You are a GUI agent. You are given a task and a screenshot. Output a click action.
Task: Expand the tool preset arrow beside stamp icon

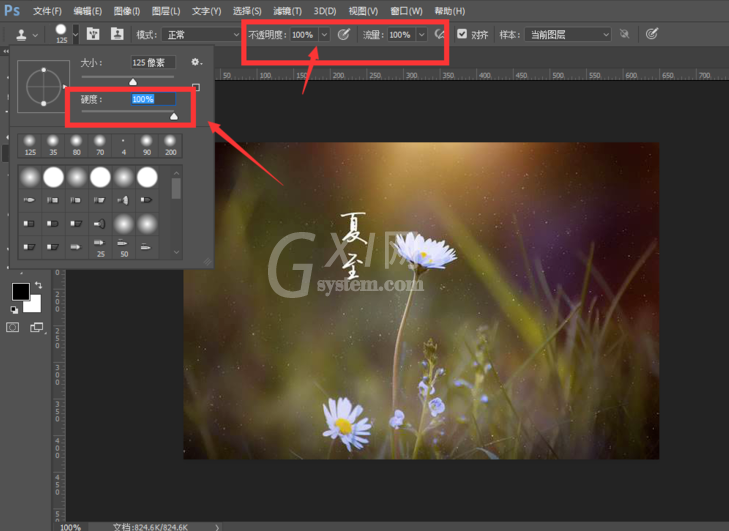(x=35, y=35)
